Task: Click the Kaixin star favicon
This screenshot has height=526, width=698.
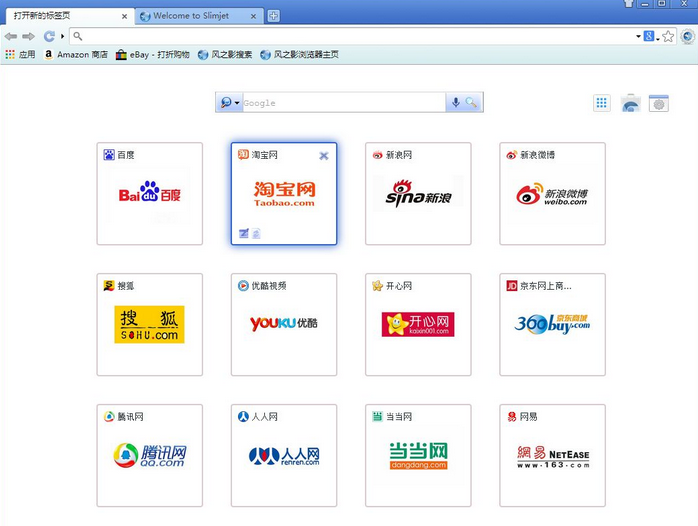Action: (377, 286)
